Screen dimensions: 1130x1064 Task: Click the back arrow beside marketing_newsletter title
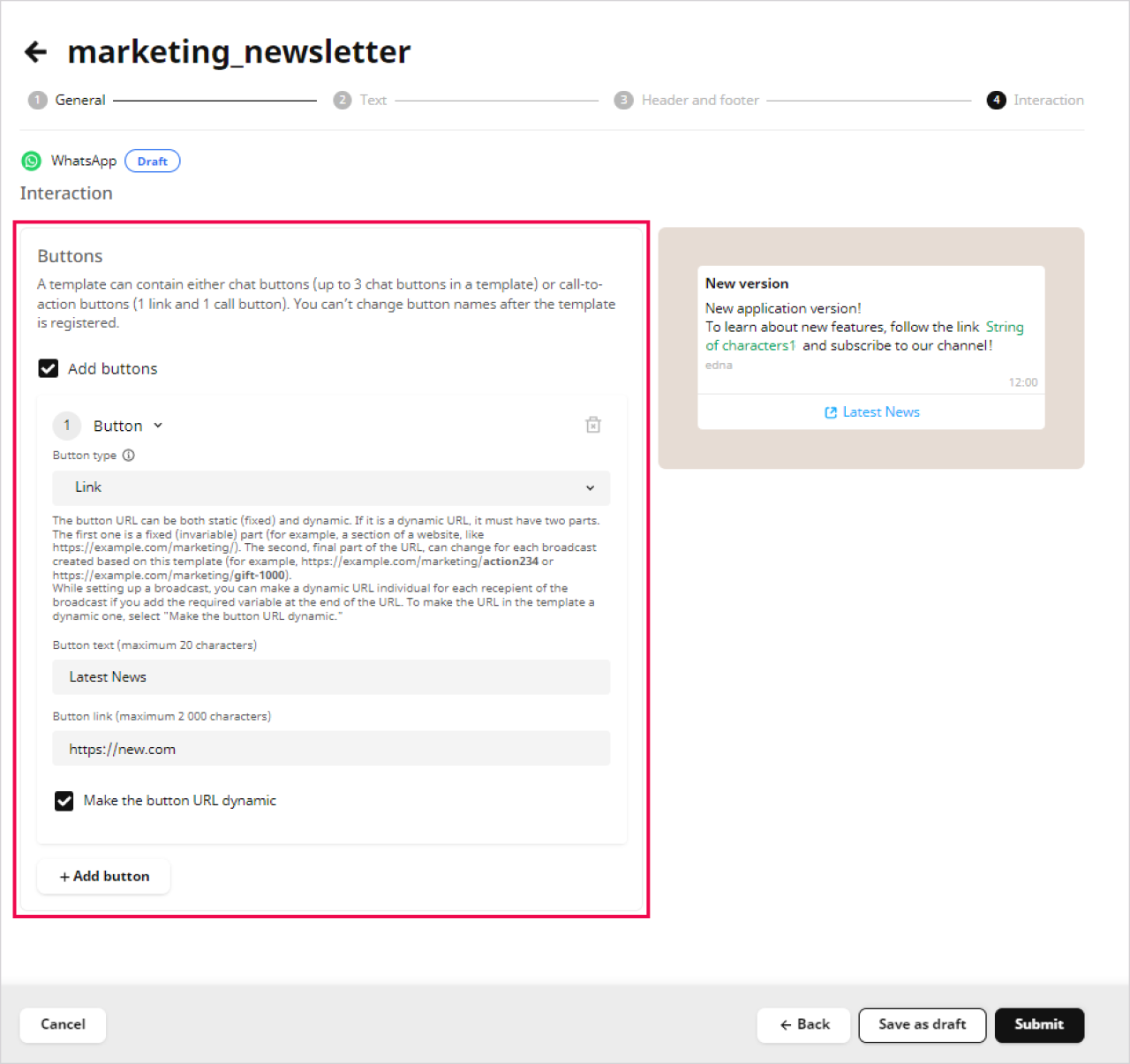(x=35, y=52)
